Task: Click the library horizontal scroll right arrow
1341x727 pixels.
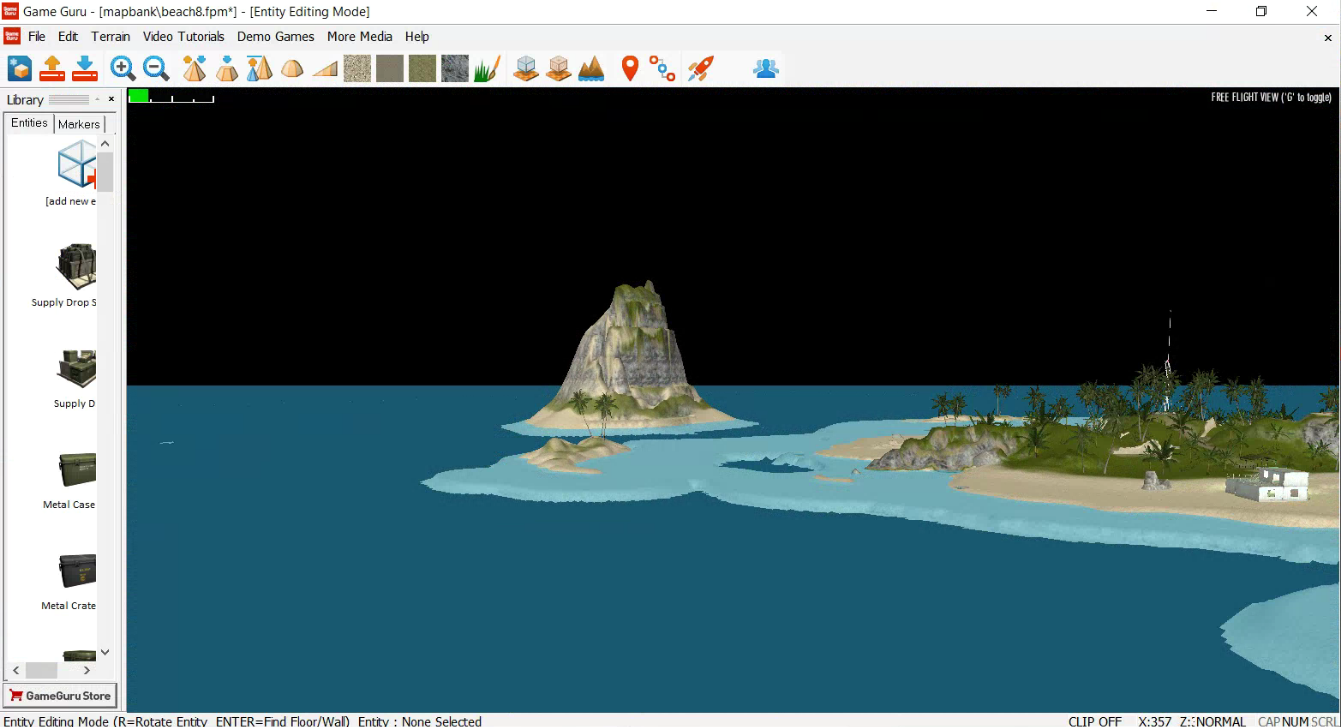Action: 87,670
